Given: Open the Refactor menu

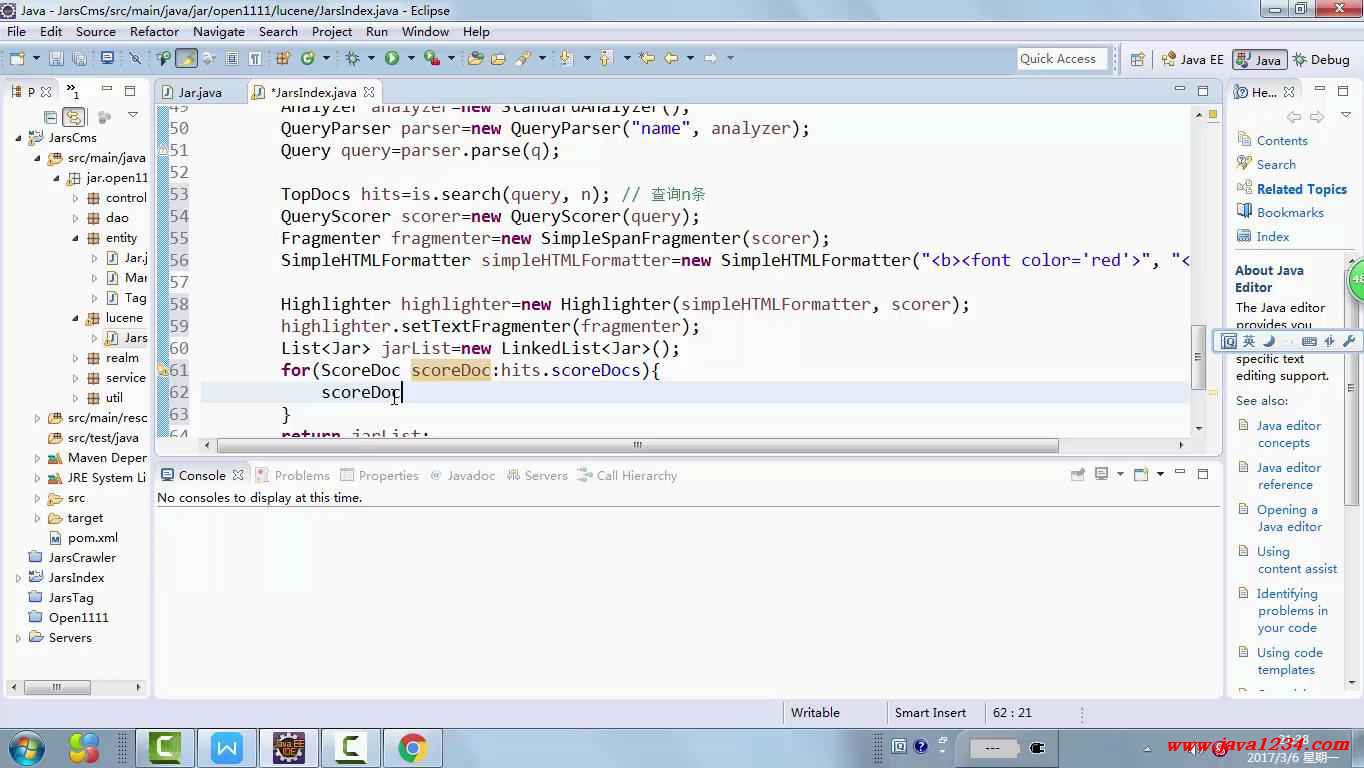Looking at the screenshot, I should (154, 31).
